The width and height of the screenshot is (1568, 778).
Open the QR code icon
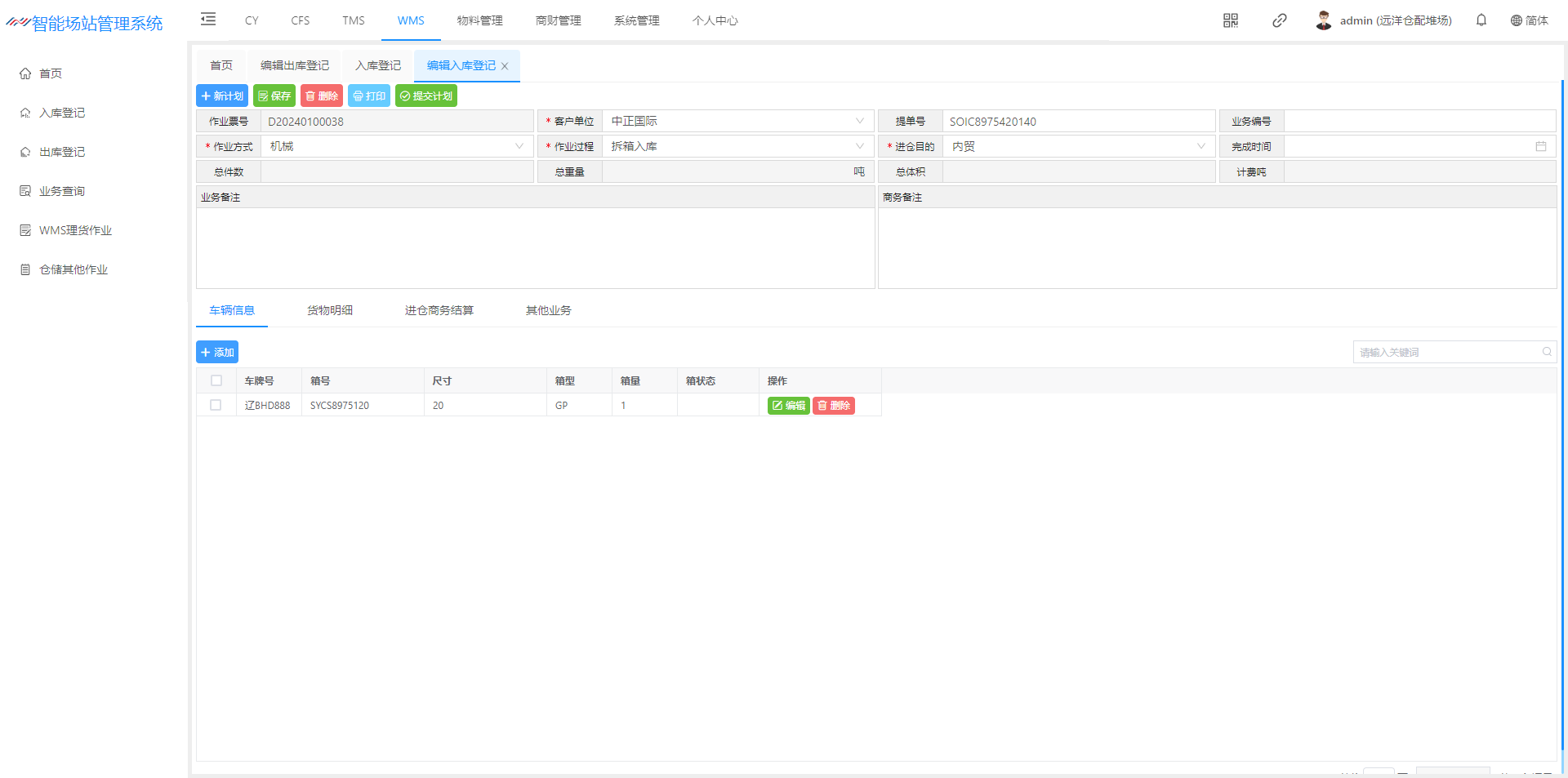tap(1231, 20)
